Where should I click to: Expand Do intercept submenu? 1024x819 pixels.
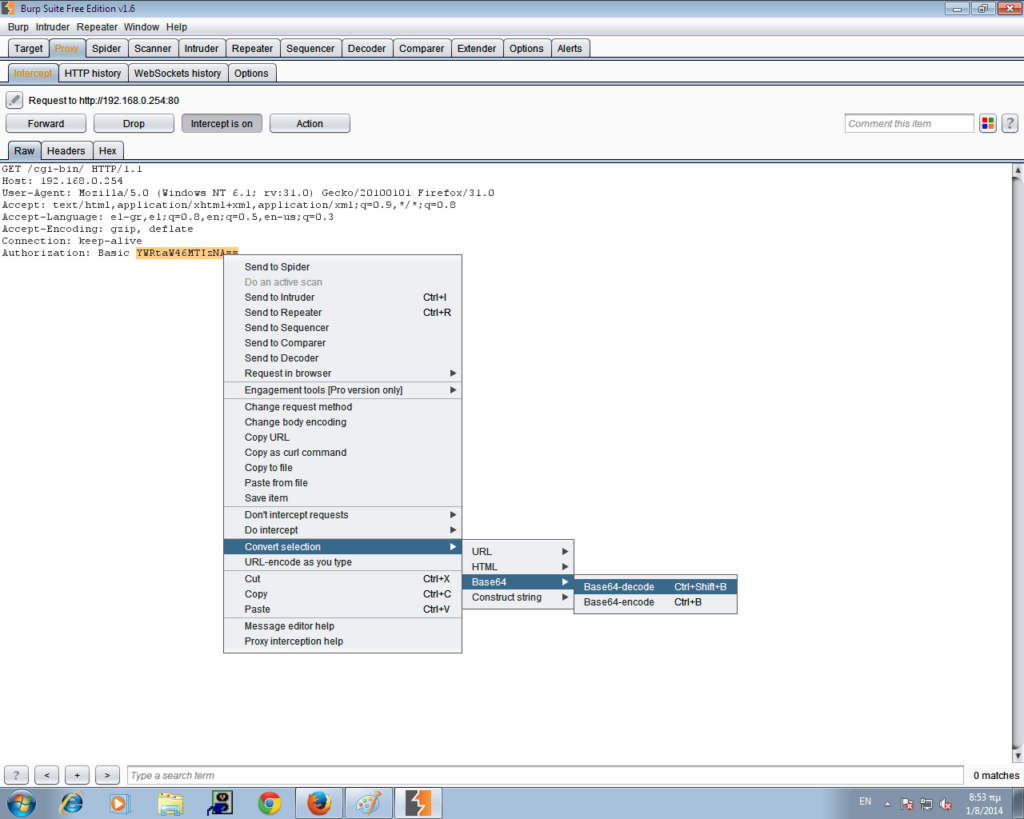(342, 530)
